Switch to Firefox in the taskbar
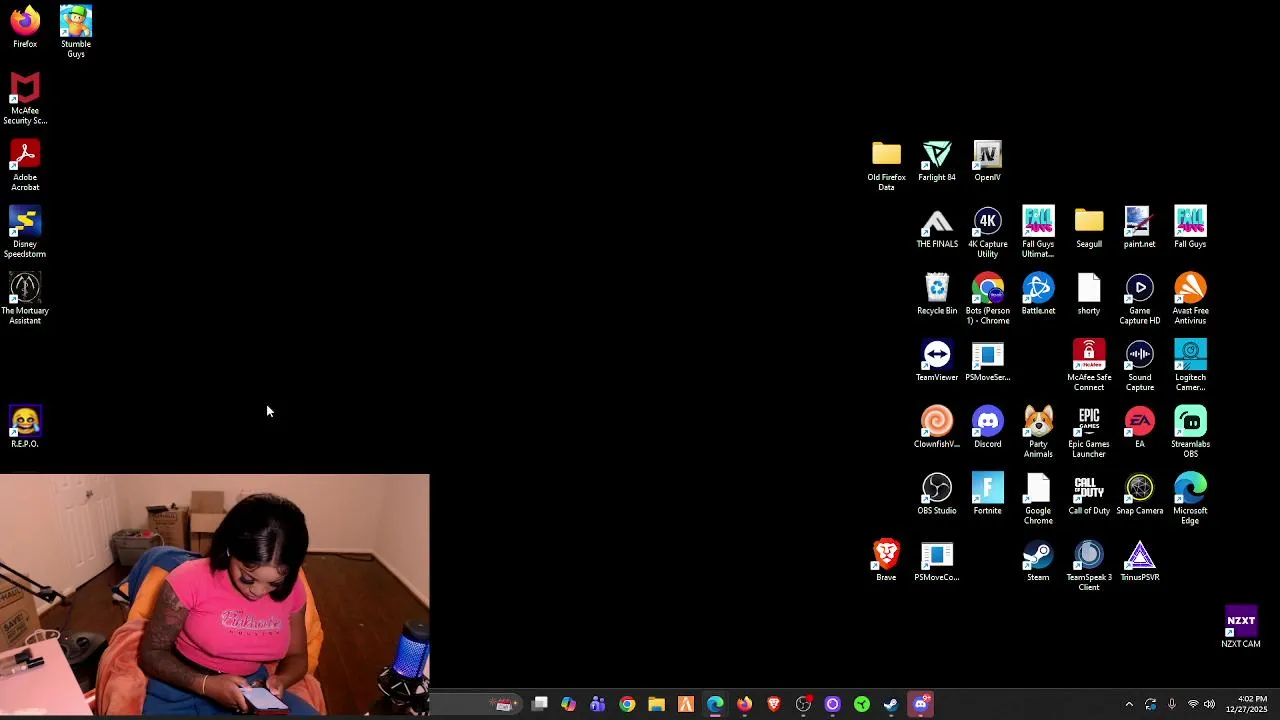Viewport: 1280px width, 720px height. pyautogui.click(x=744, y=704)
